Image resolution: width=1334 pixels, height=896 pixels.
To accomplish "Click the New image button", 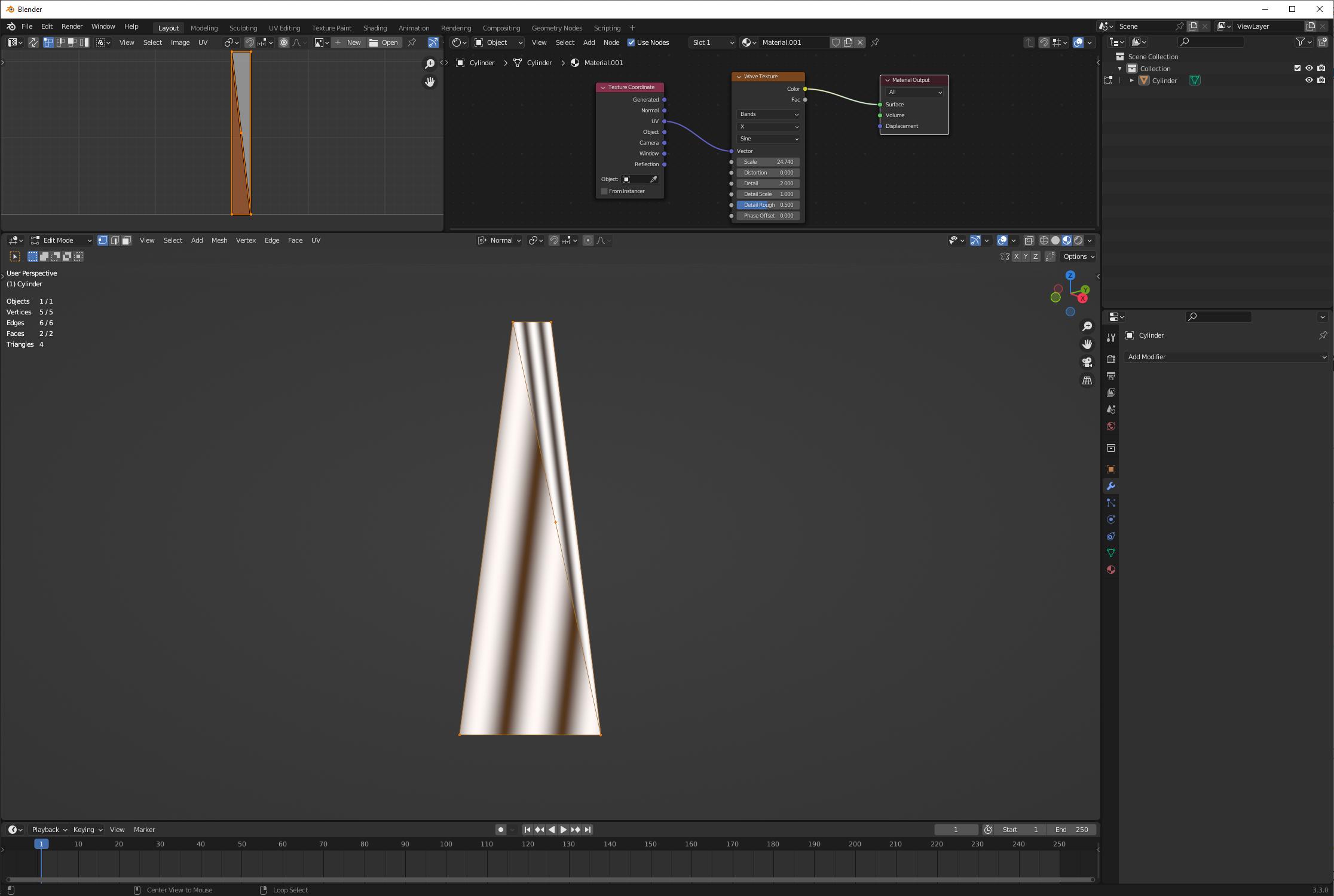I will click(348, 42).
